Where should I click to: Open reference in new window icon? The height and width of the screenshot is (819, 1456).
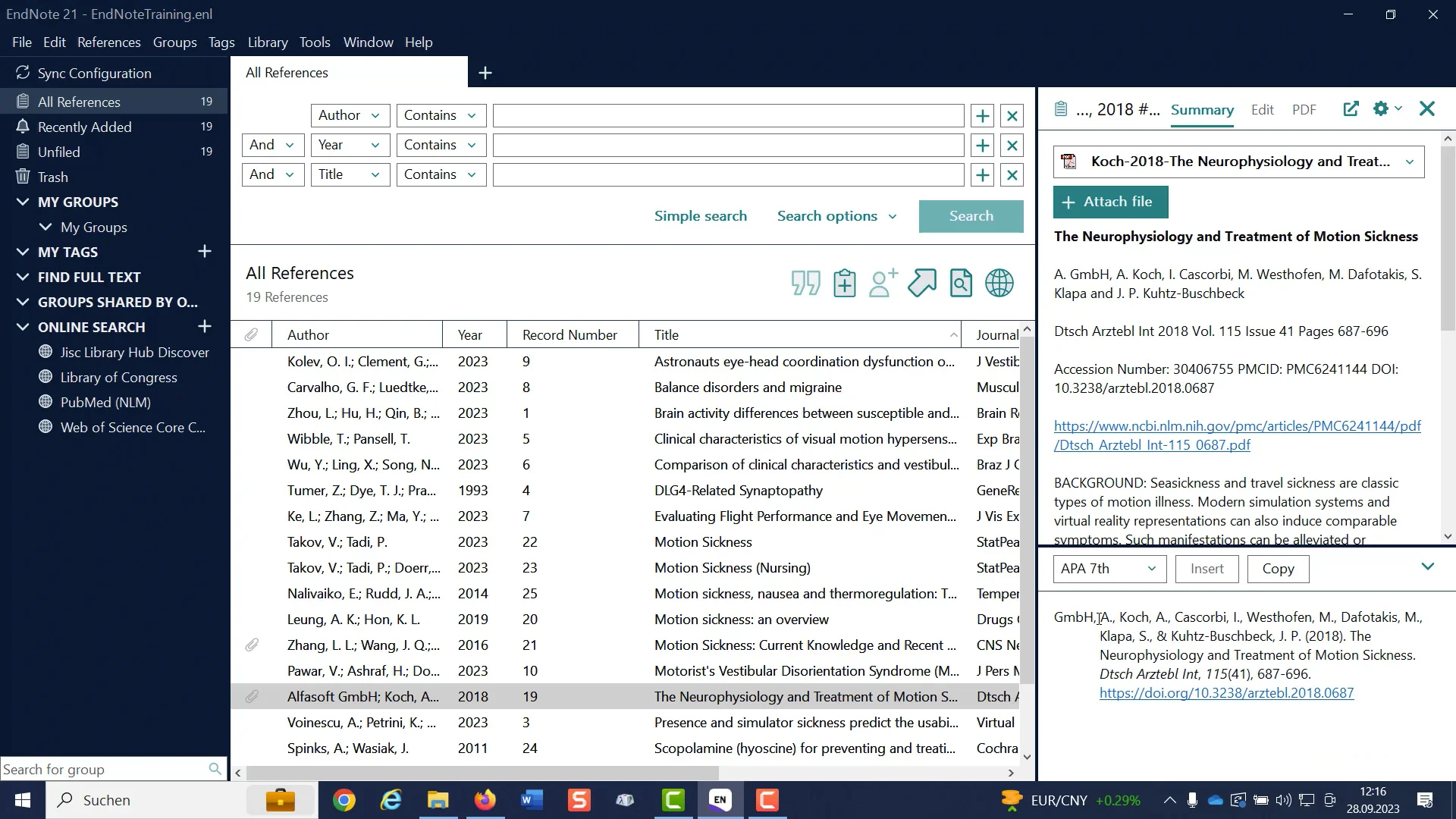click(x=1351, y=109)
